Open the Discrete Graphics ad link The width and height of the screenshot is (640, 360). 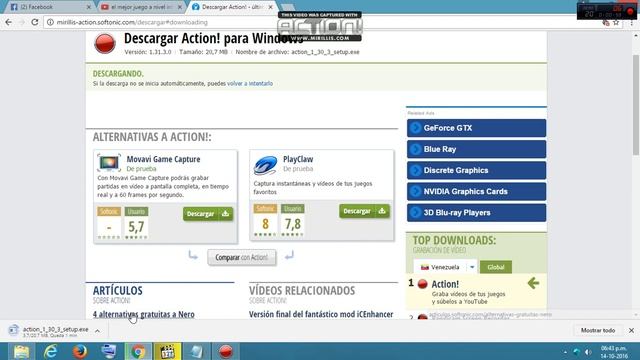(476, 170)
